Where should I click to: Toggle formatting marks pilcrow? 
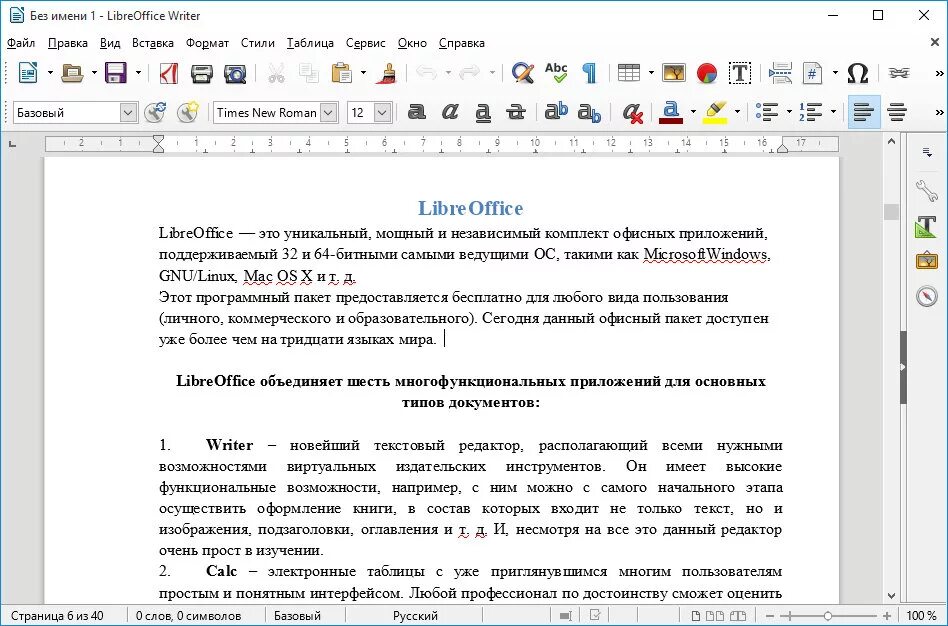coord(589,73)
